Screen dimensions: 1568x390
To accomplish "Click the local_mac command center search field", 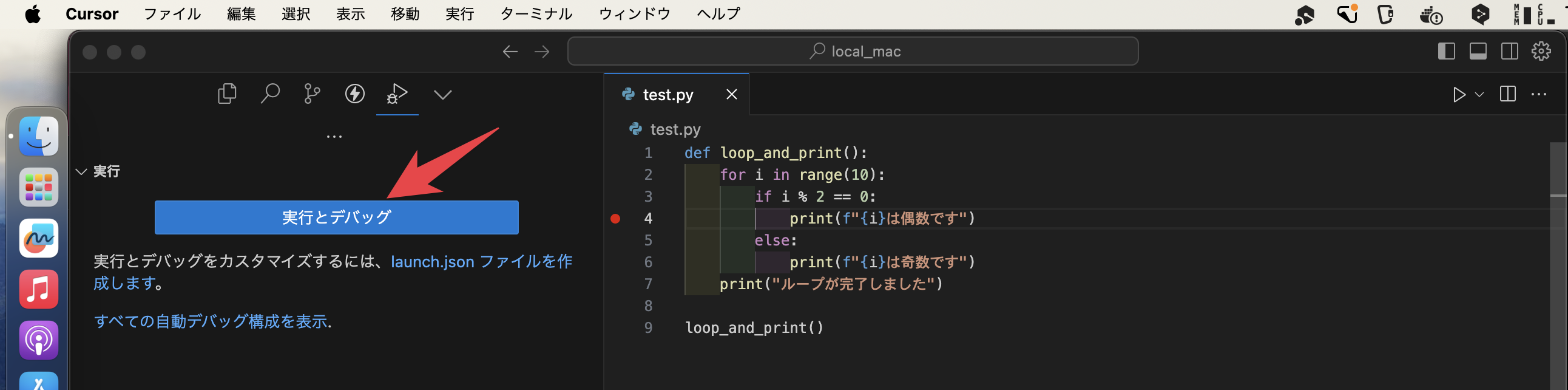I will pos(852,51).
